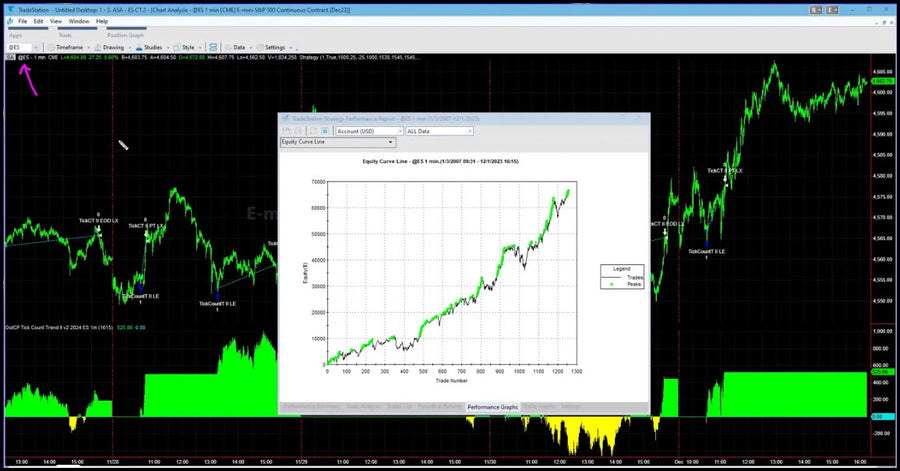Click the Dec date label on time axis
This screenshot has height=471, width=900.
680,461
